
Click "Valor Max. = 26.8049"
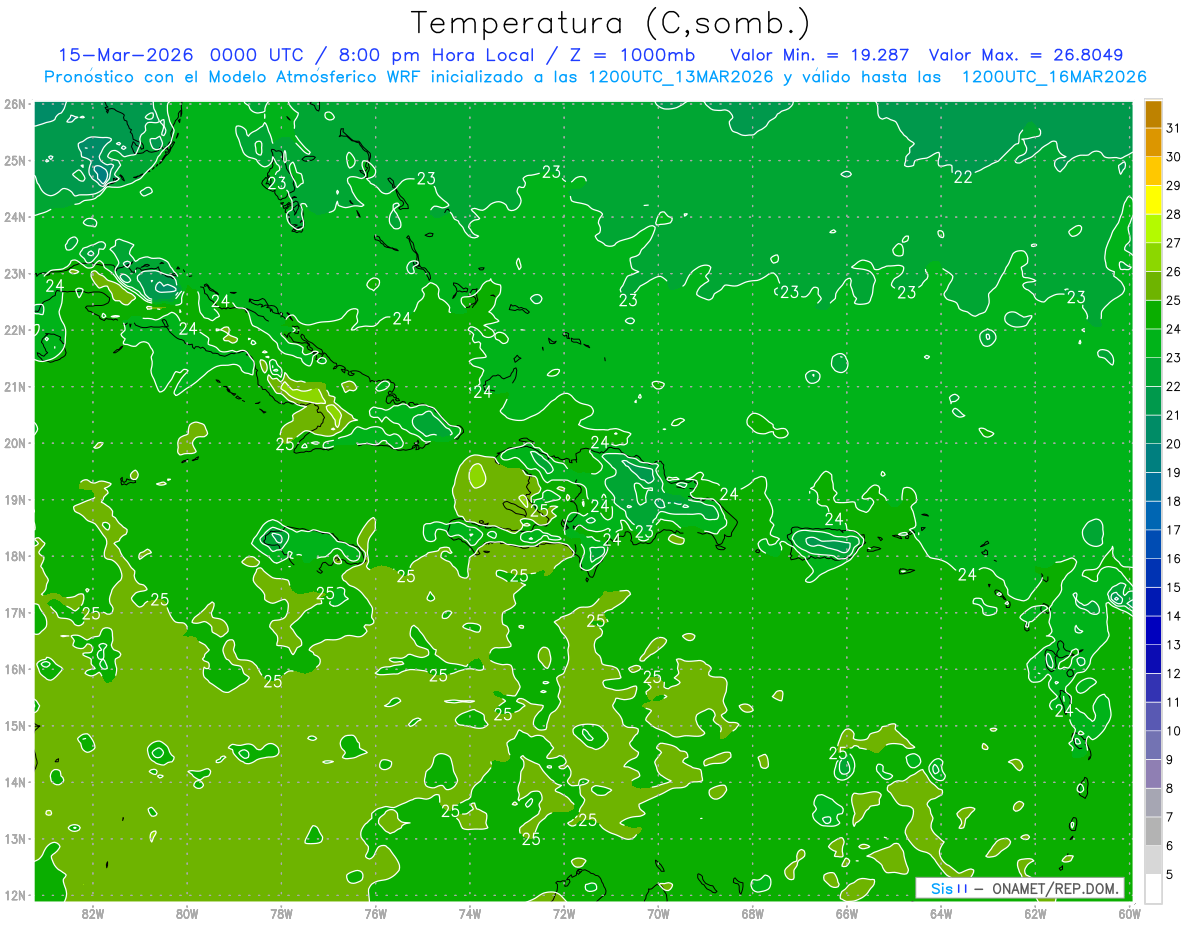point(1027,55)
